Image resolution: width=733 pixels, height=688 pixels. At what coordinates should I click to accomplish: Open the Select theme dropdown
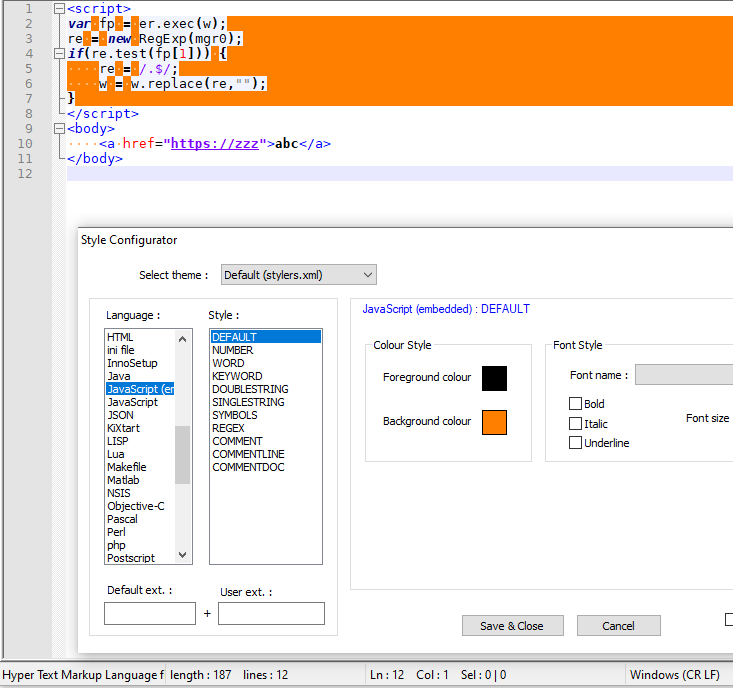tap(299, 275)
